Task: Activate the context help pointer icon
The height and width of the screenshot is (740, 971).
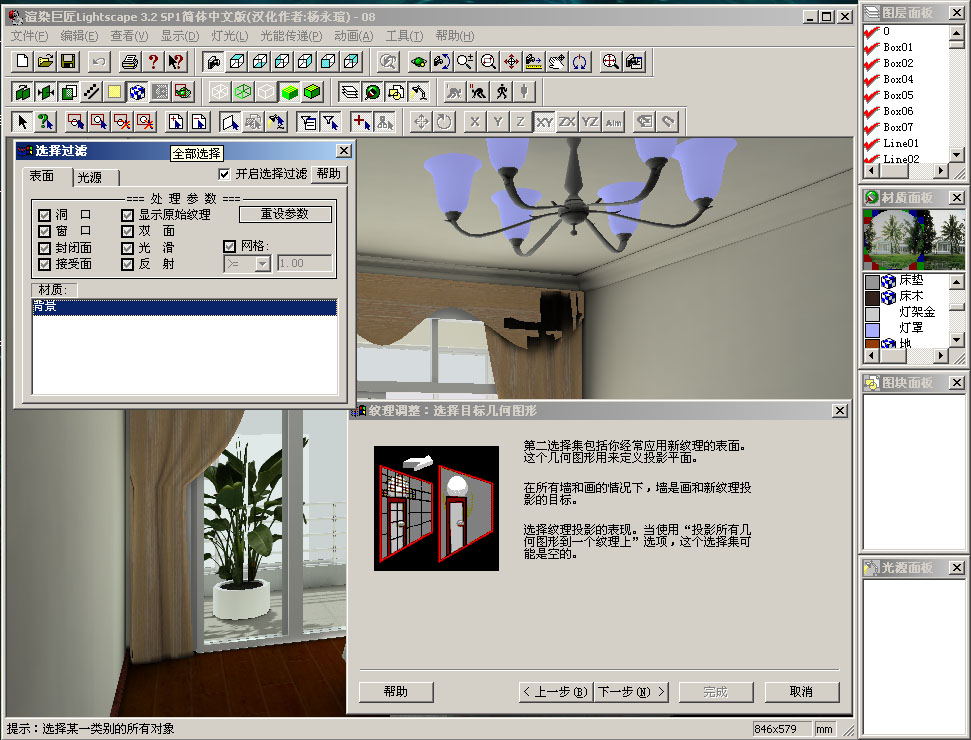Action: (176, 61)
